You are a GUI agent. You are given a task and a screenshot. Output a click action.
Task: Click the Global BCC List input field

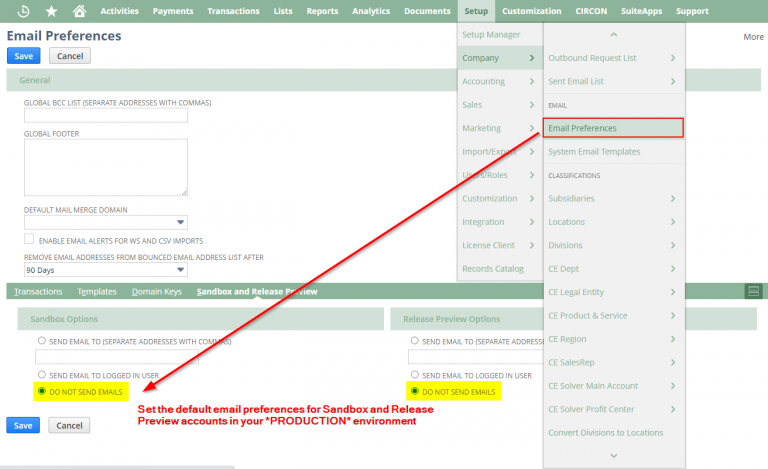point(106,115)
